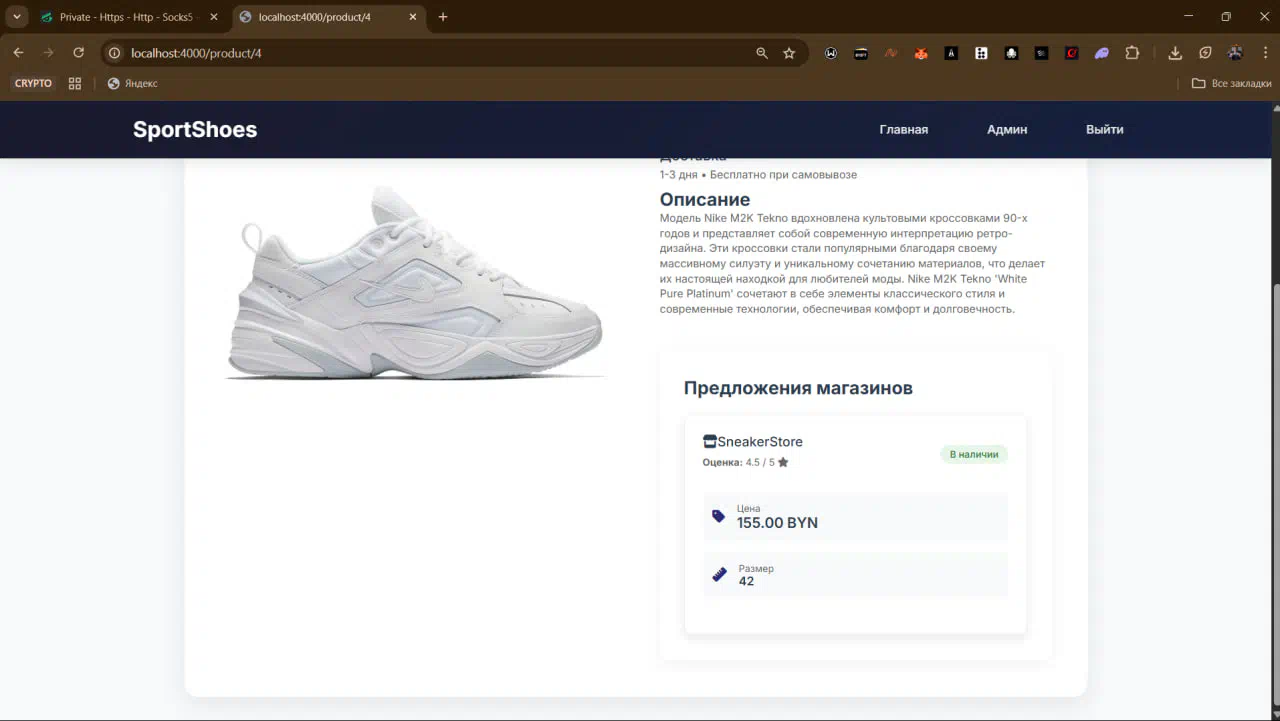Open the Все закладки bookmarks folder
1280x721 pixels.
1231,83
